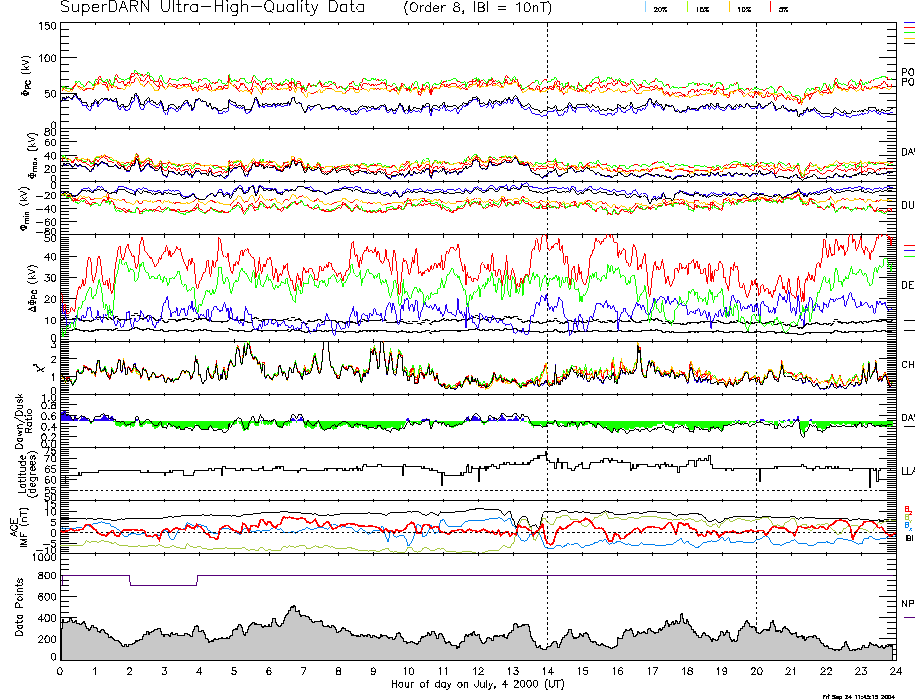Click the green By legend label
915x700 pixels.
tap(907, 517)
